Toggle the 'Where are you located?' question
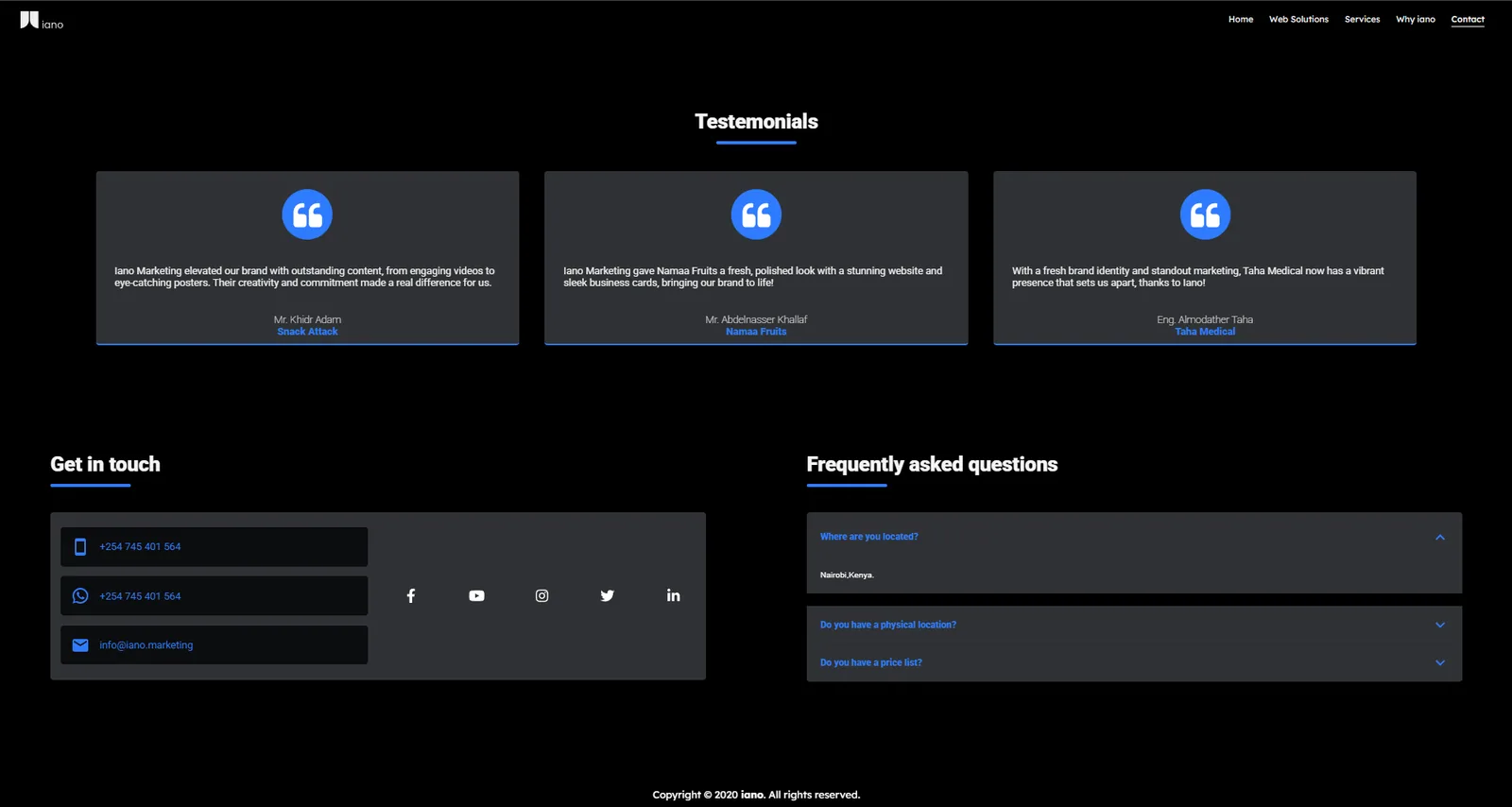1512x807 pixels. click(1134, 537)
